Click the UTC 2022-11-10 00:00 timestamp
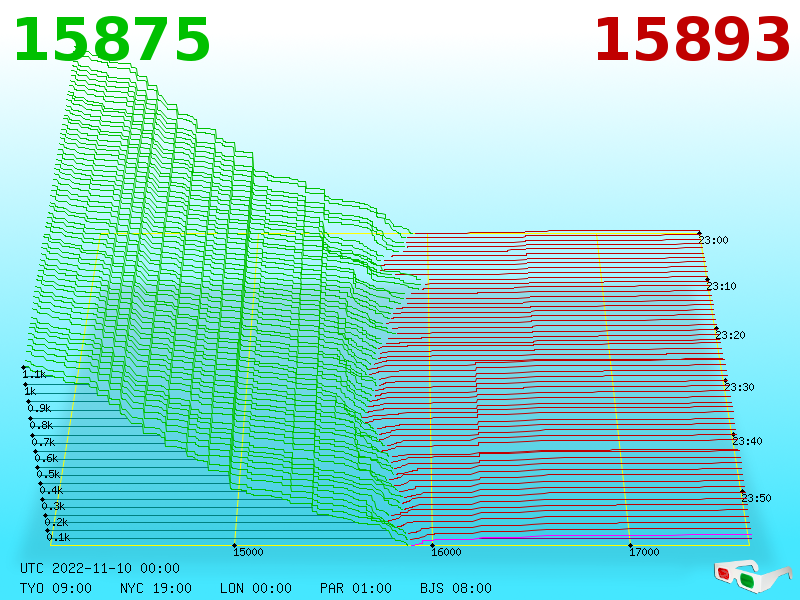800x600 pixels. [x=100, y=568]
